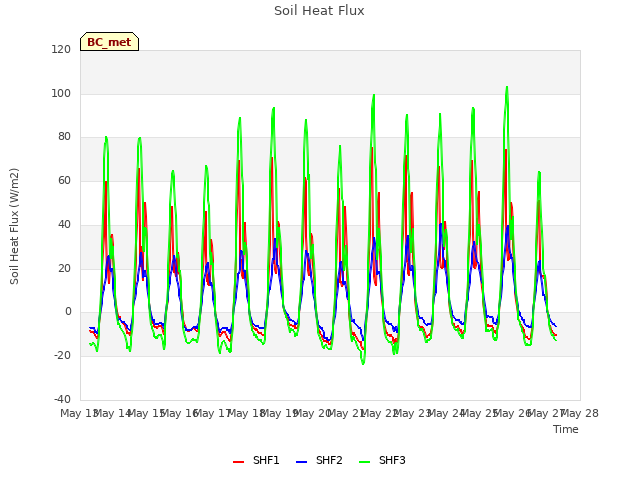Click the green SHF3 legend color marker
The width and height of the screenshot is (640, 480).
click(x=364, y=462)
